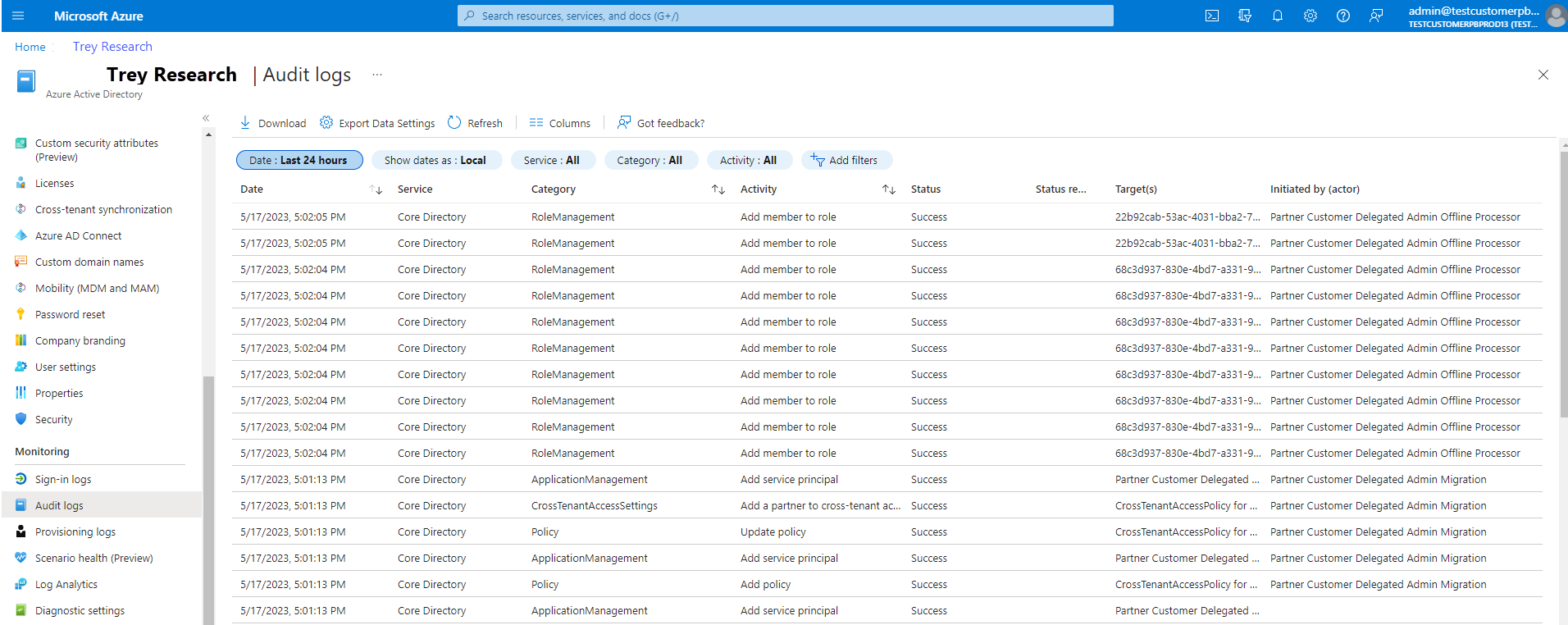Open the Add a partner to cross-tenant row
The image size is (1568, 625).
887,505
